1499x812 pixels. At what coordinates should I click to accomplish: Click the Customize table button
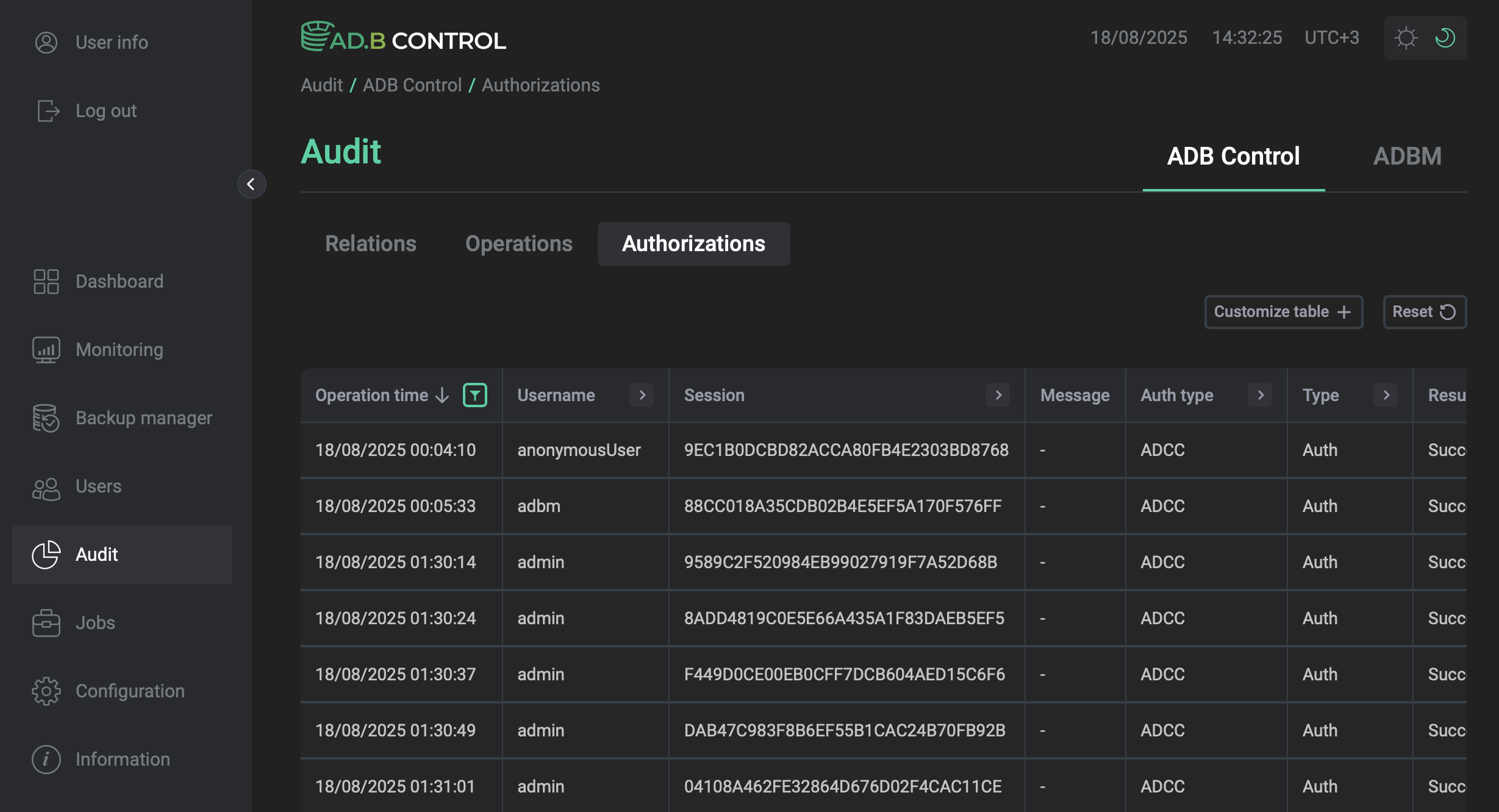click(1283, 312)
